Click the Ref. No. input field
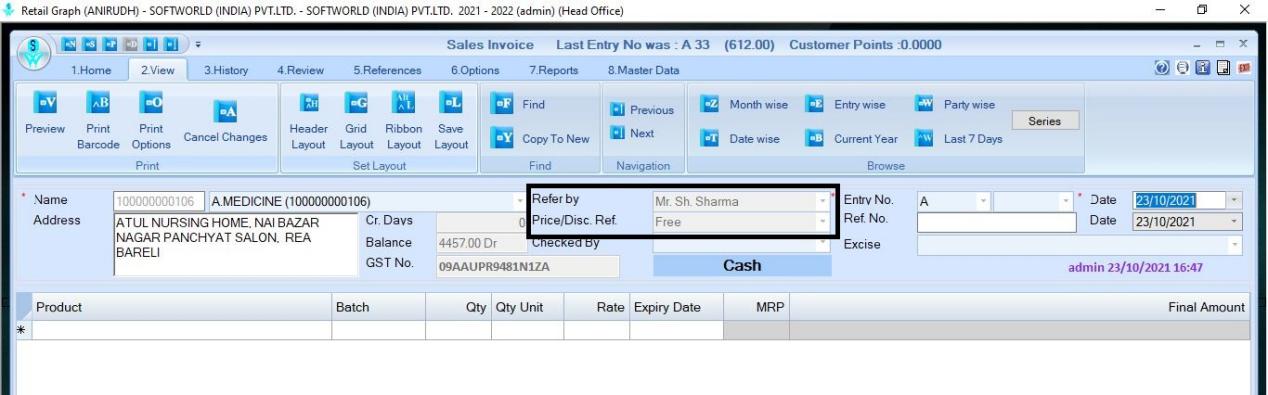Screen dimensions: 1268x395 coord(997,222)
